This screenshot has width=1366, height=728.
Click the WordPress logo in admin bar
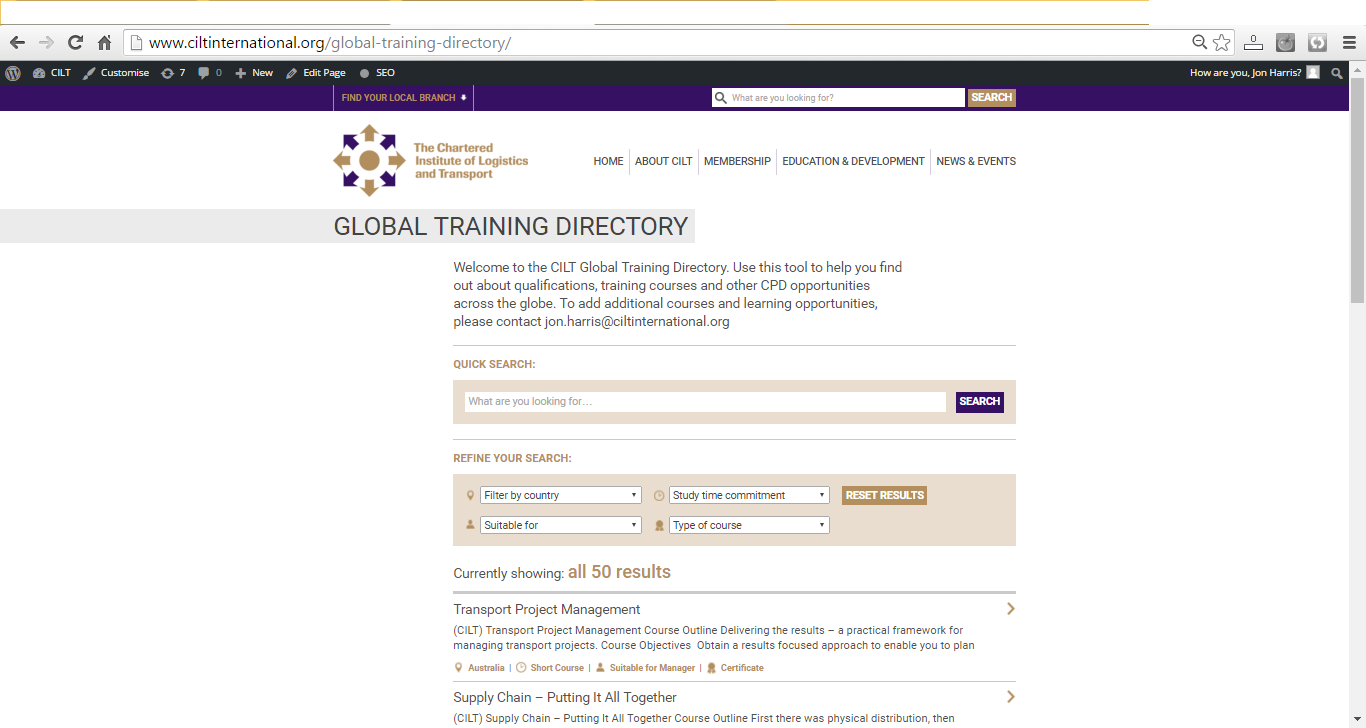tap(13, 73)
